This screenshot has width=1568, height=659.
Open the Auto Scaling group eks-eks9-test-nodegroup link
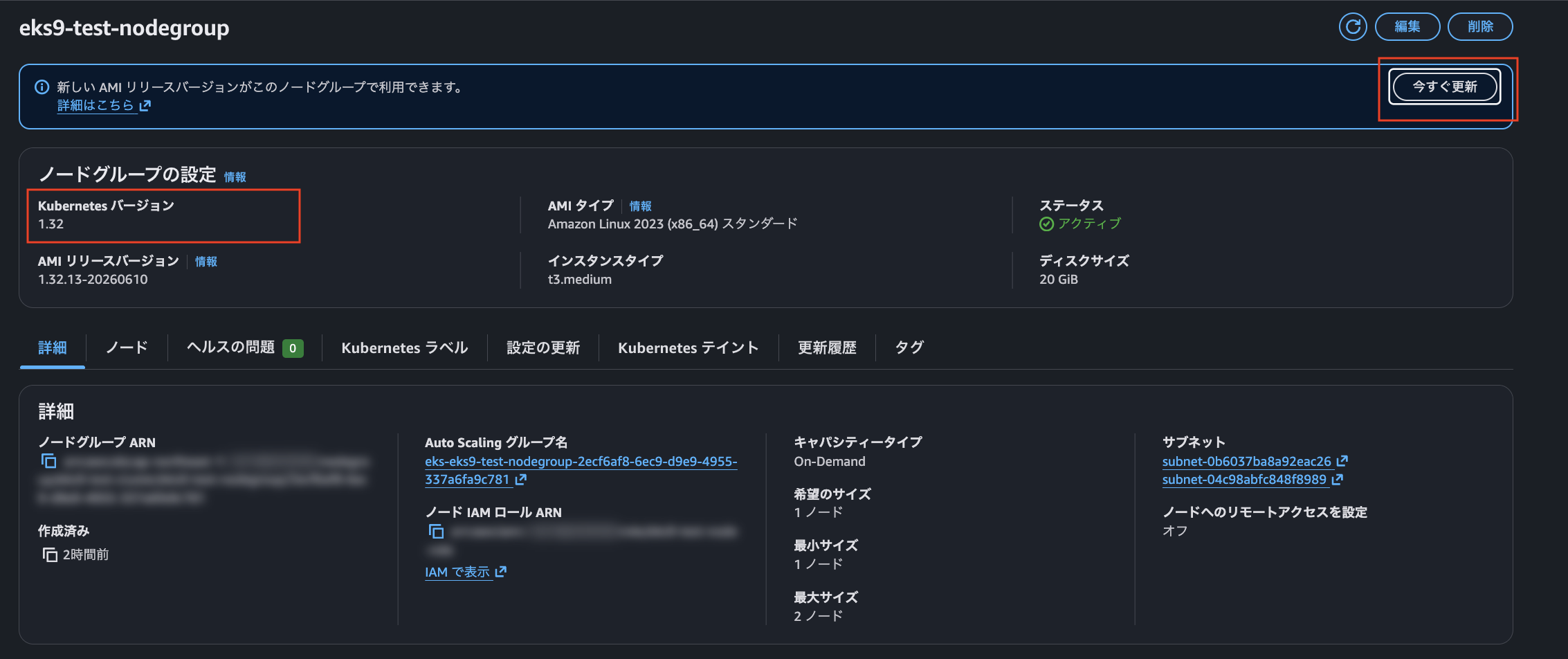point(581,470)
